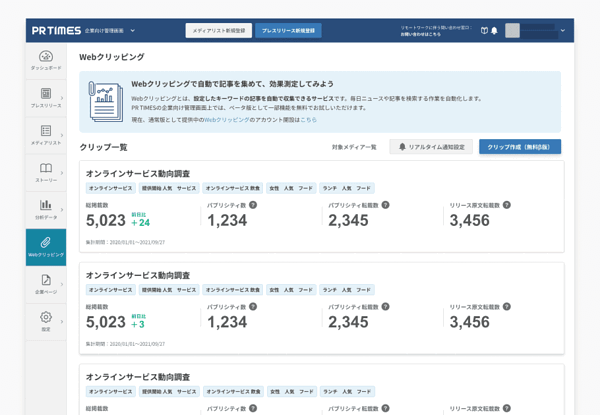
Task: Select the Webクリッピング paperclip icon
Action: click(46, 242)
